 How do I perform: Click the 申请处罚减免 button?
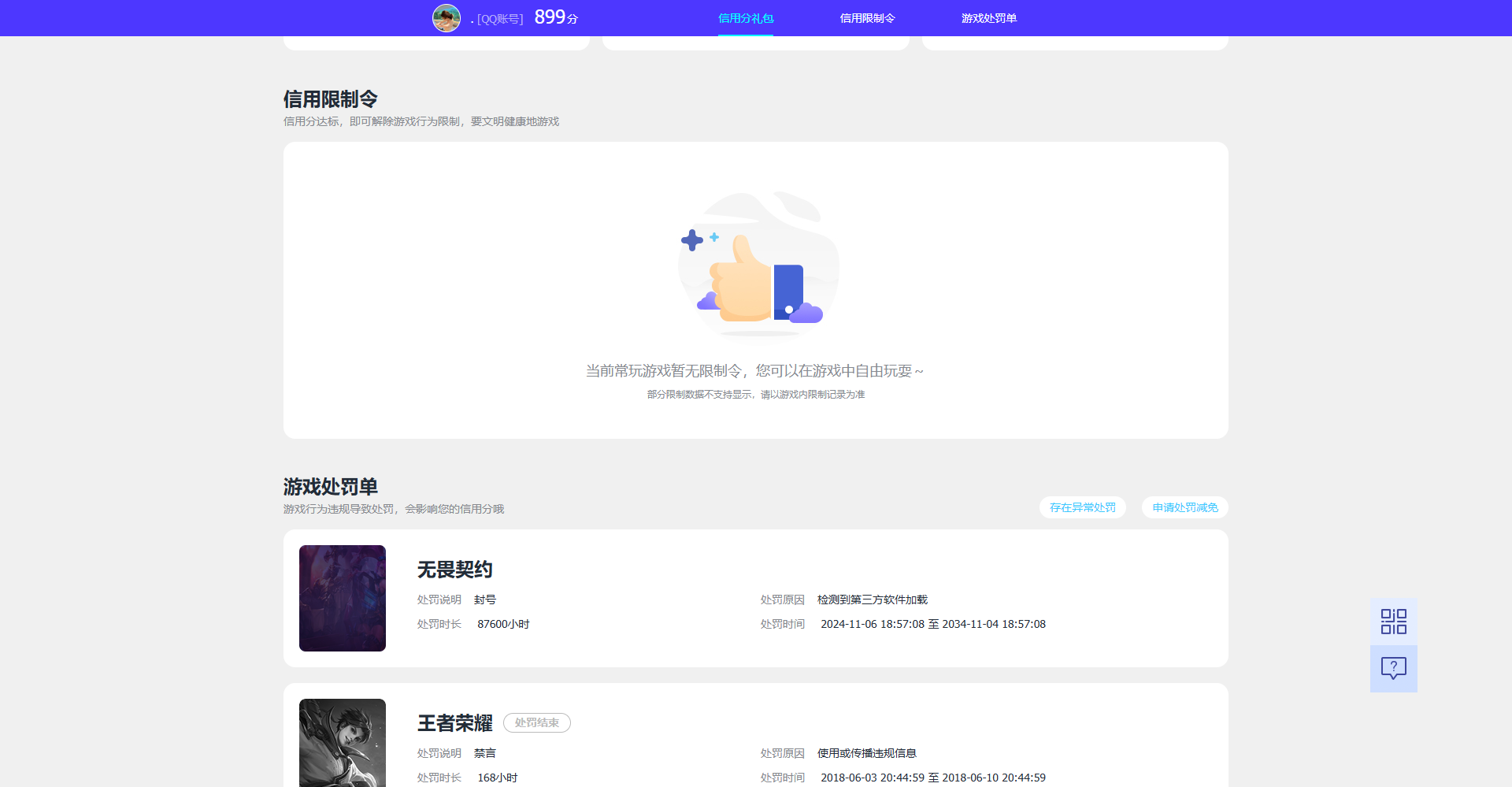coord(1184,507)
